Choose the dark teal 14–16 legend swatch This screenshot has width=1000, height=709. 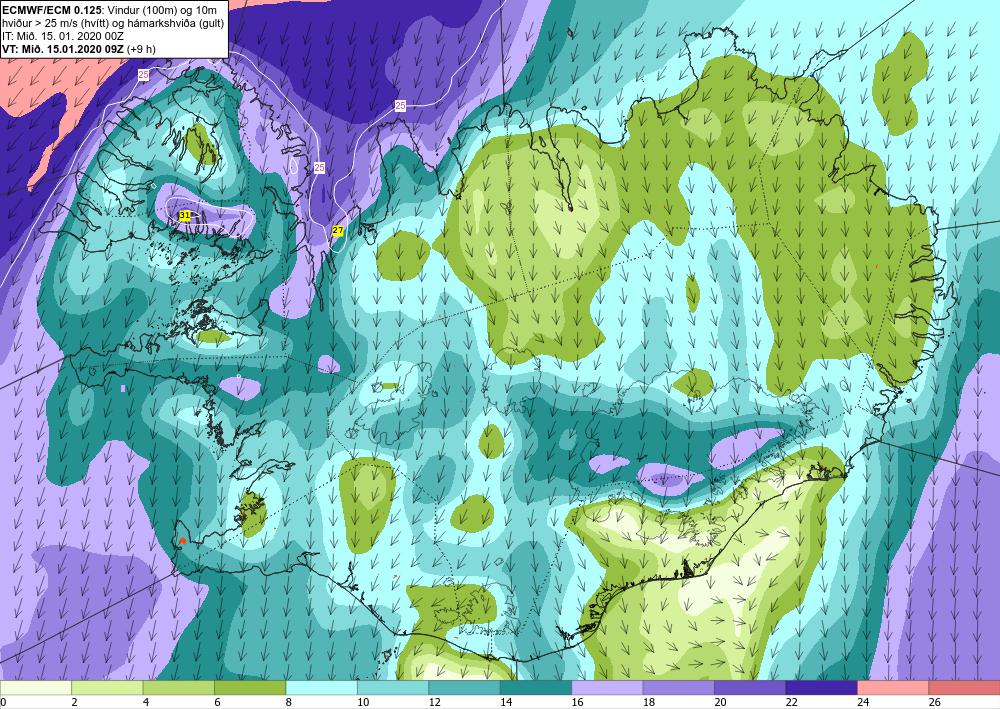point(536,688)
